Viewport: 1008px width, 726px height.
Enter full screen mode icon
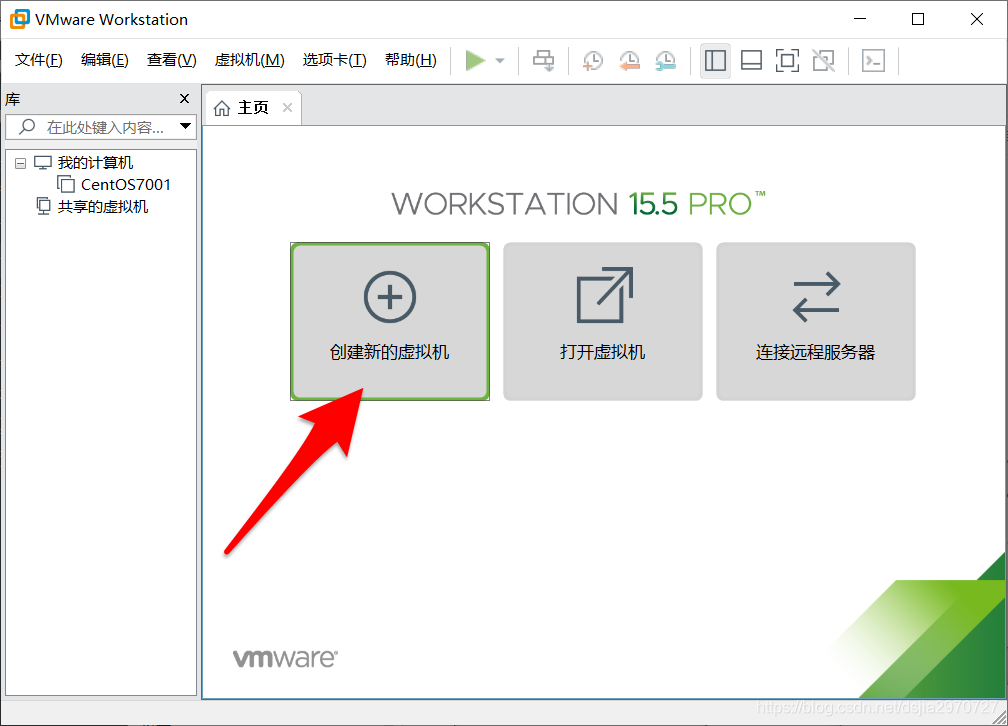pyautogui.click(x=788, y=61)
